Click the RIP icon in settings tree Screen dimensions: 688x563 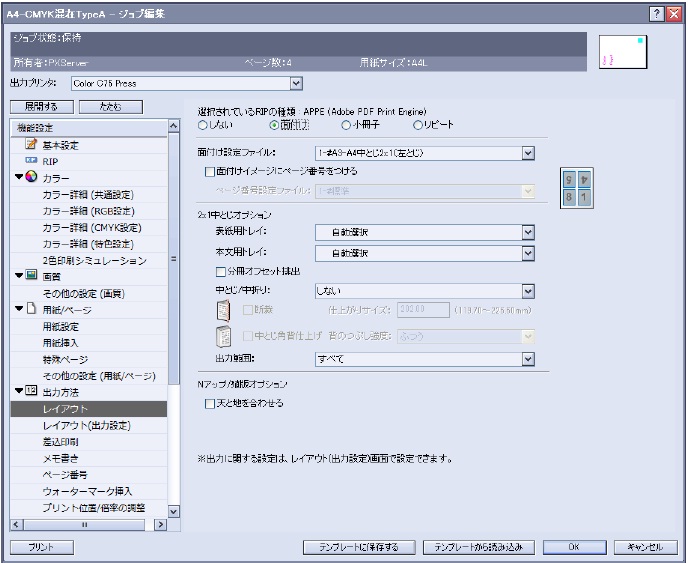(29, 161)
